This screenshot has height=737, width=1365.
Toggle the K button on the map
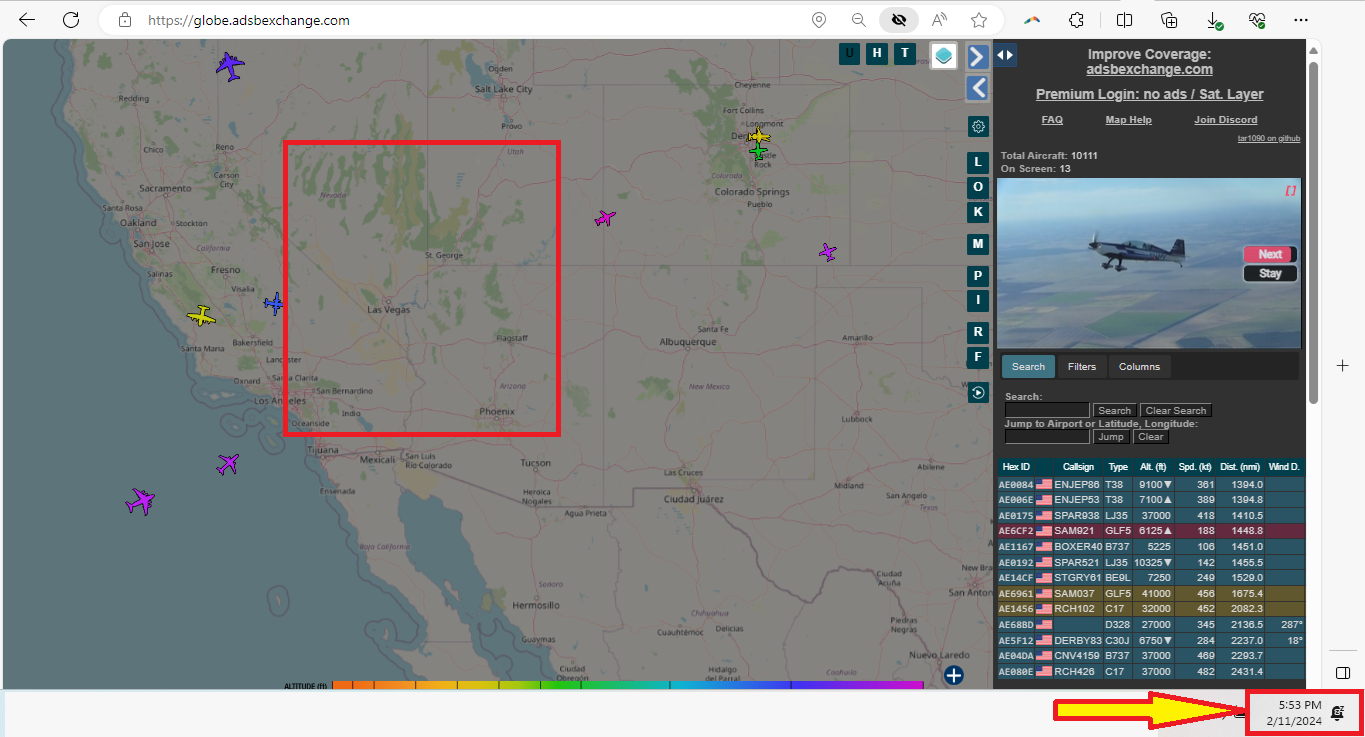pyautogui.click(x=978, y=212)
